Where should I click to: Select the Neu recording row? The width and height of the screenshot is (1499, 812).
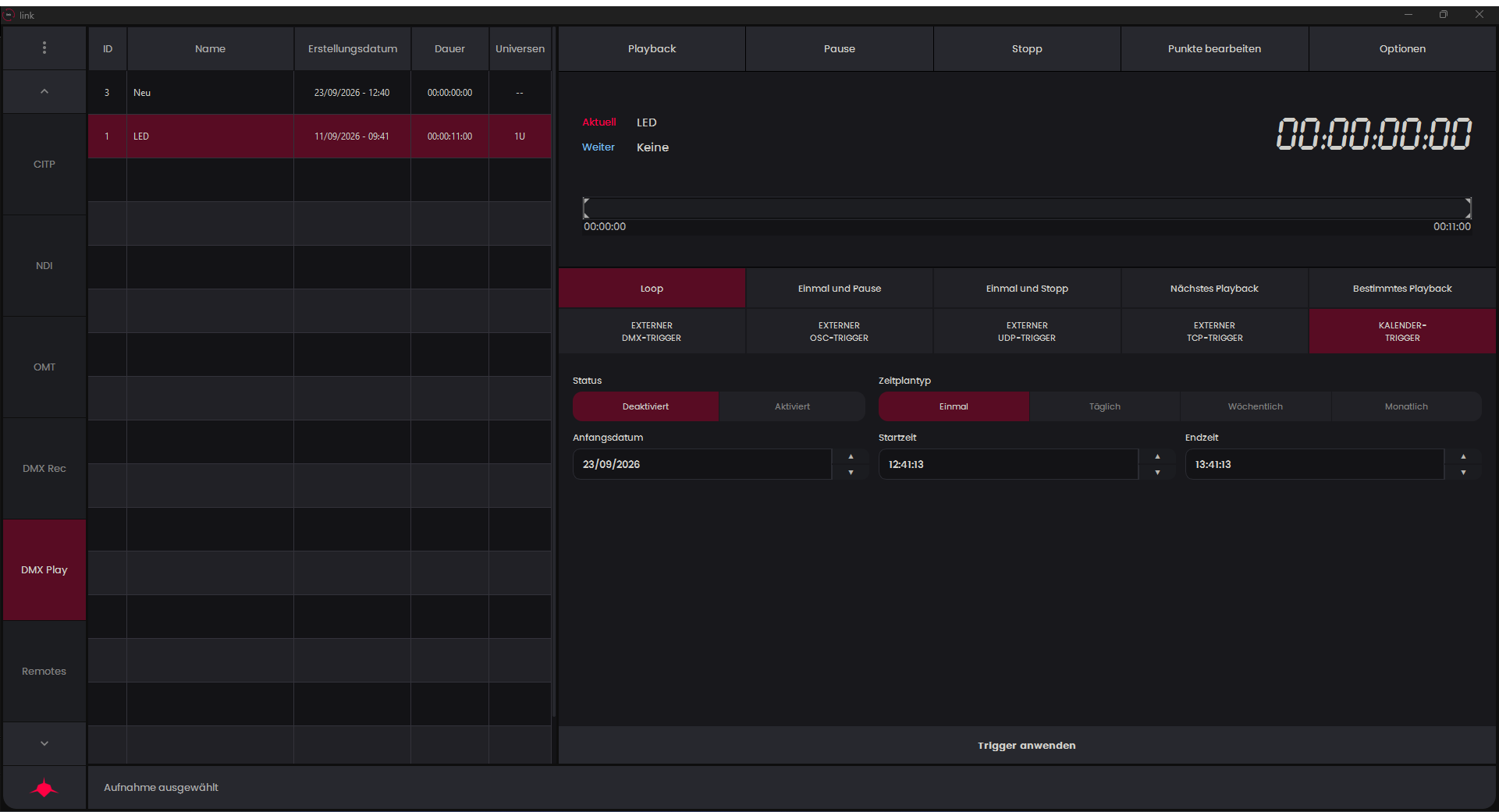[x=319, y=93]
